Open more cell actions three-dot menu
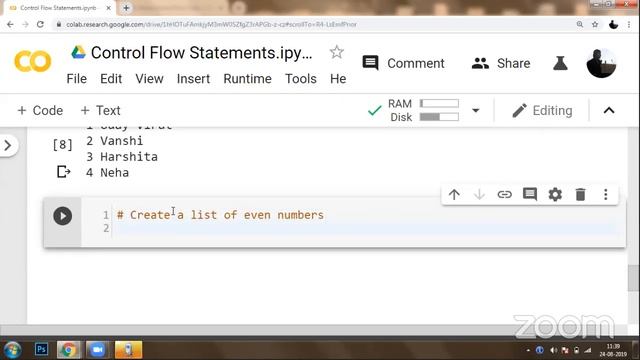The image size is (640, 360). (x=606, y=194)
